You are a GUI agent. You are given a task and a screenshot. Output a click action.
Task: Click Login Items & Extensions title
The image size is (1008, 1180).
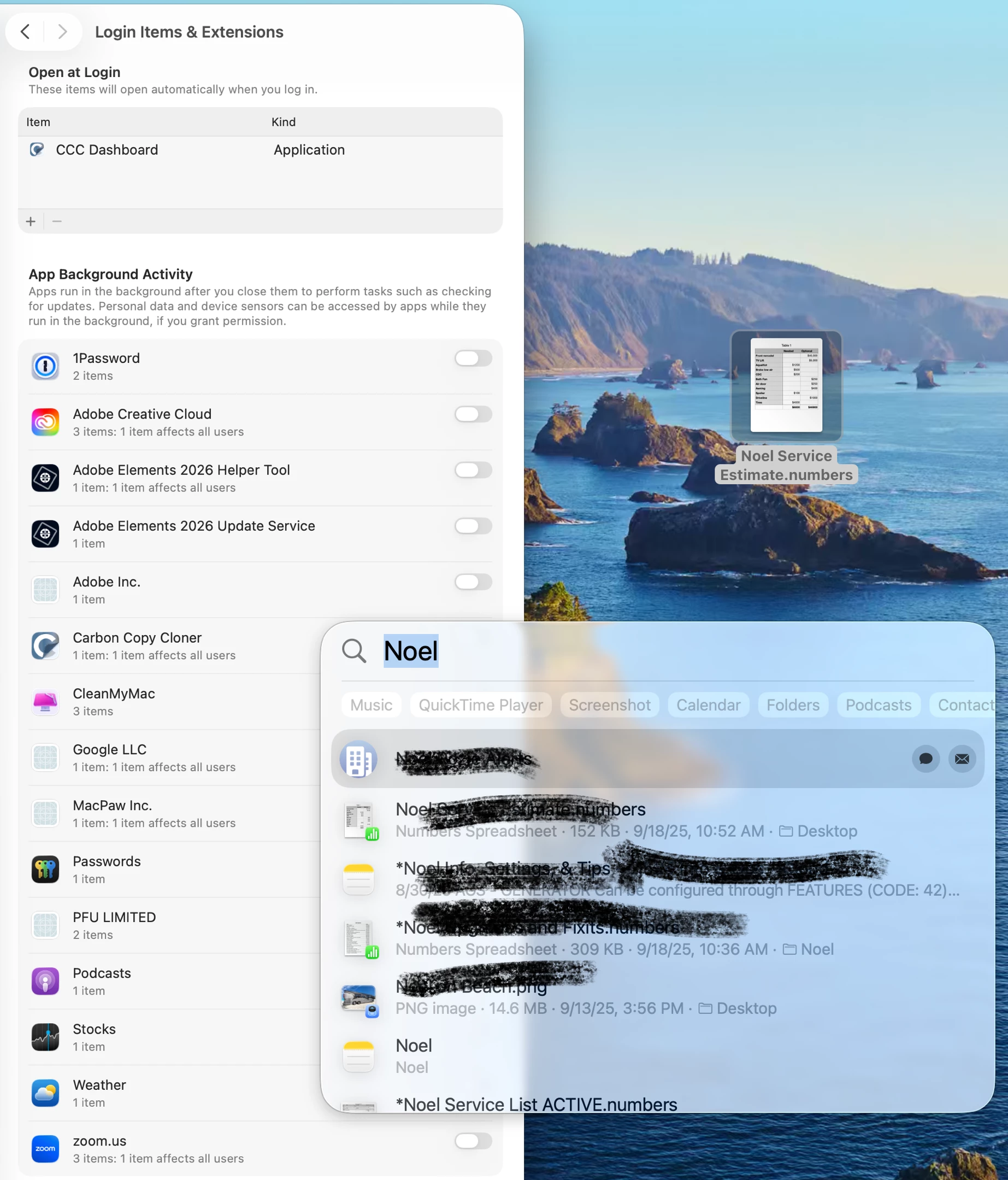(x=189, y=32)
